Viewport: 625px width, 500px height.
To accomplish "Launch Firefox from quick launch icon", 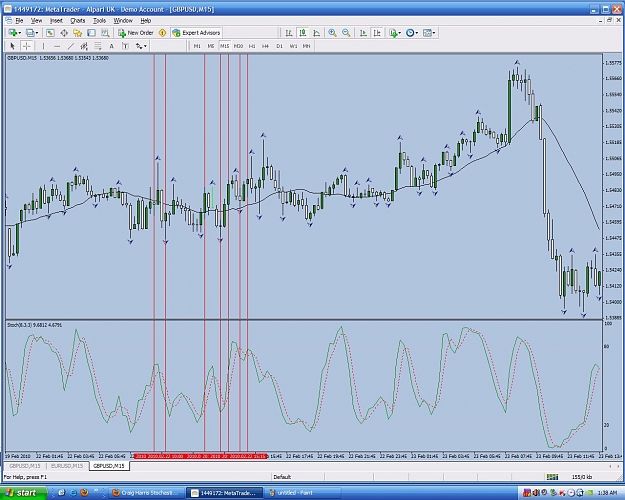I will click(x=84, y=493).
